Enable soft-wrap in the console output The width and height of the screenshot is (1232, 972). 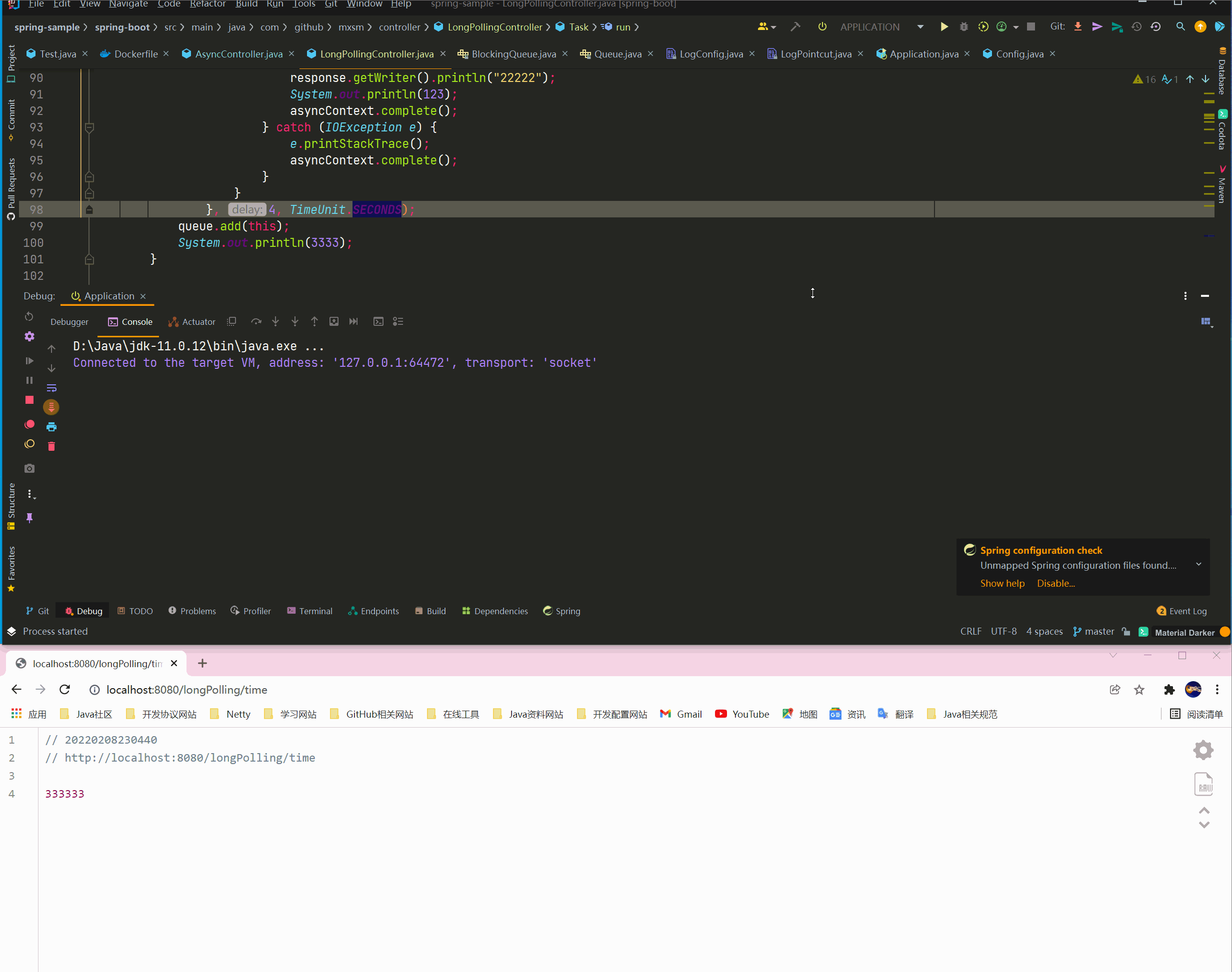pos(52,387)
